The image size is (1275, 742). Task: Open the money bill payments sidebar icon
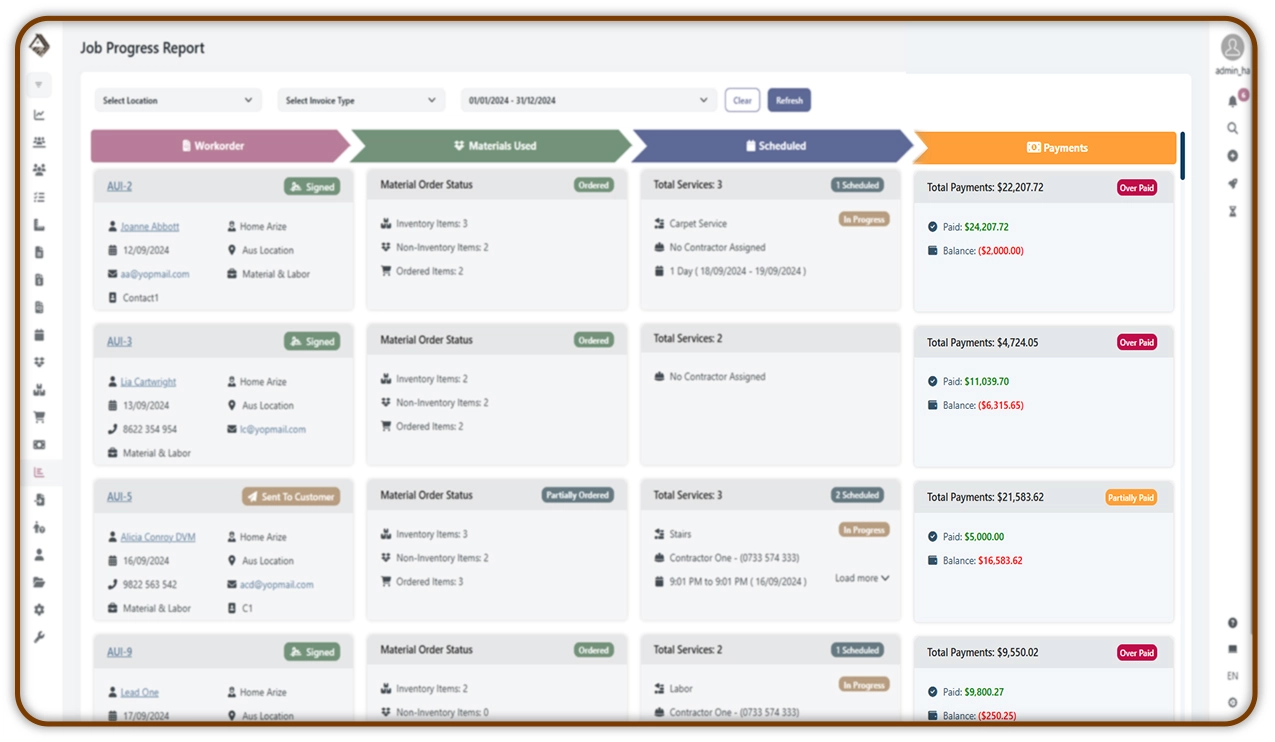pyautogui.click(x=39, y=445)
